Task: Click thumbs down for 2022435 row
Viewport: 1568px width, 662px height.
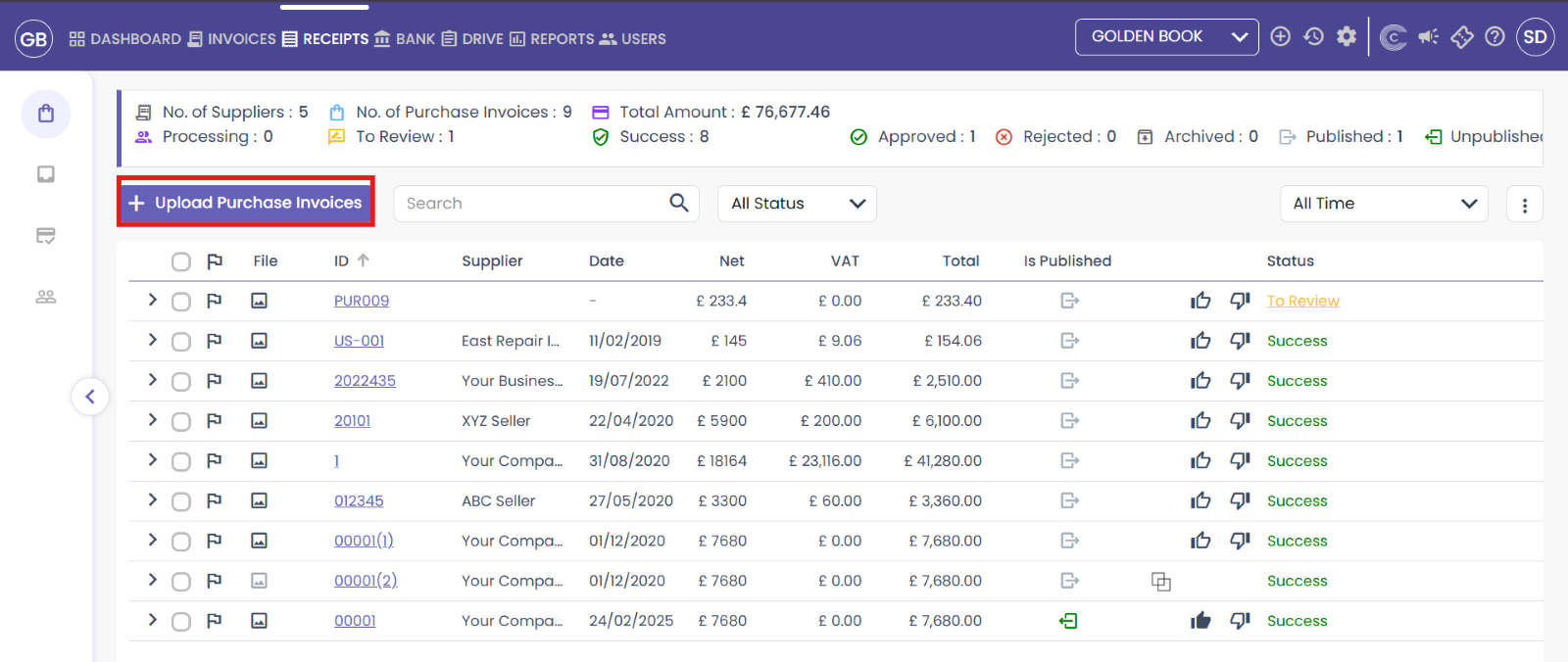Action: click(x=1240, y=381)
